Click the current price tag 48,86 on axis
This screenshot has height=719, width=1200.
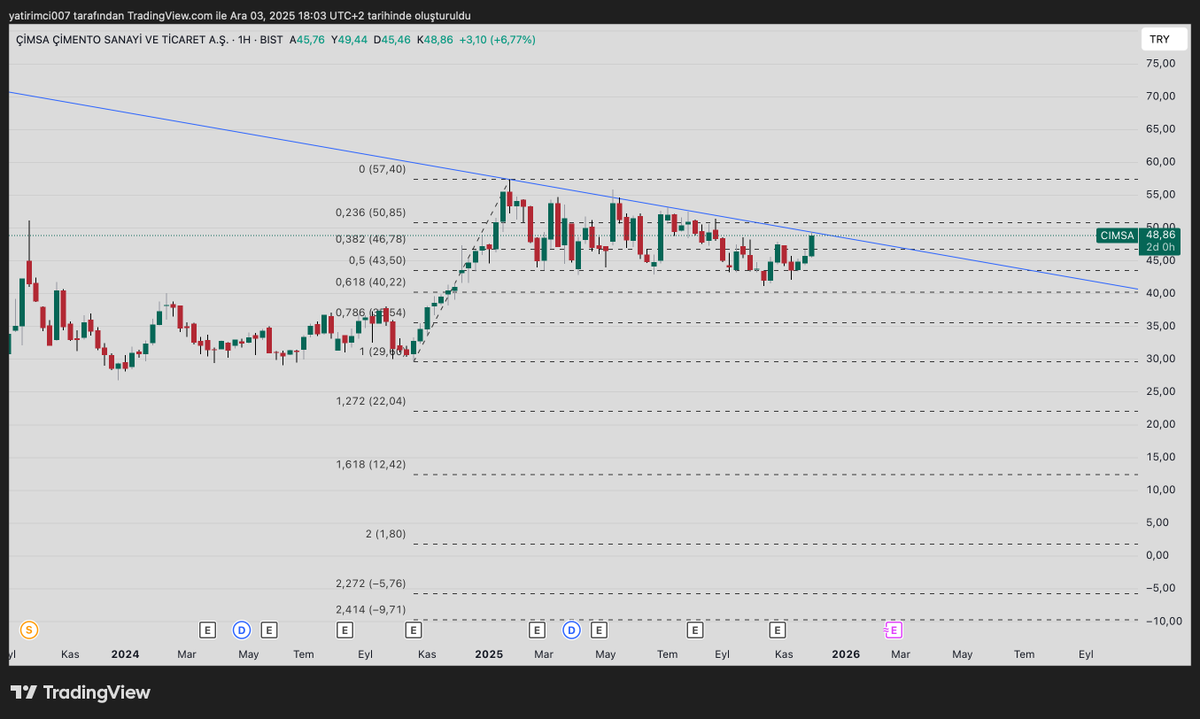tap(1160, 235)
